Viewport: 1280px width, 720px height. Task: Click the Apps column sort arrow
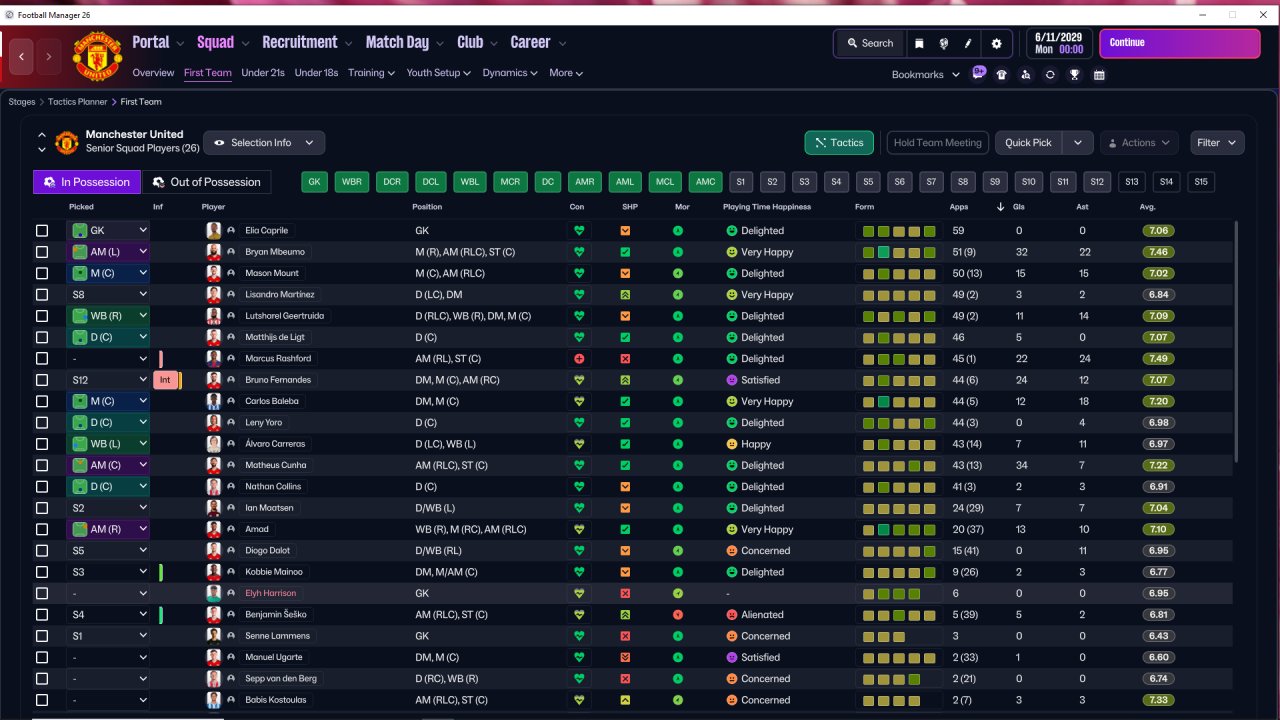point(1001,207)
